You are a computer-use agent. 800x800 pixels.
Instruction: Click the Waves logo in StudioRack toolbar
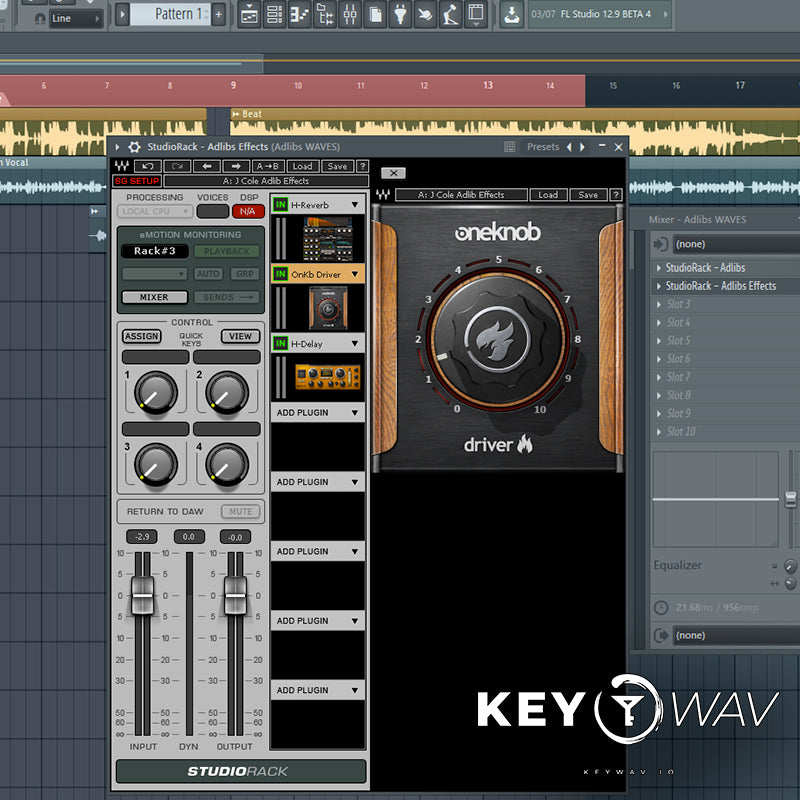pos(121,166)
